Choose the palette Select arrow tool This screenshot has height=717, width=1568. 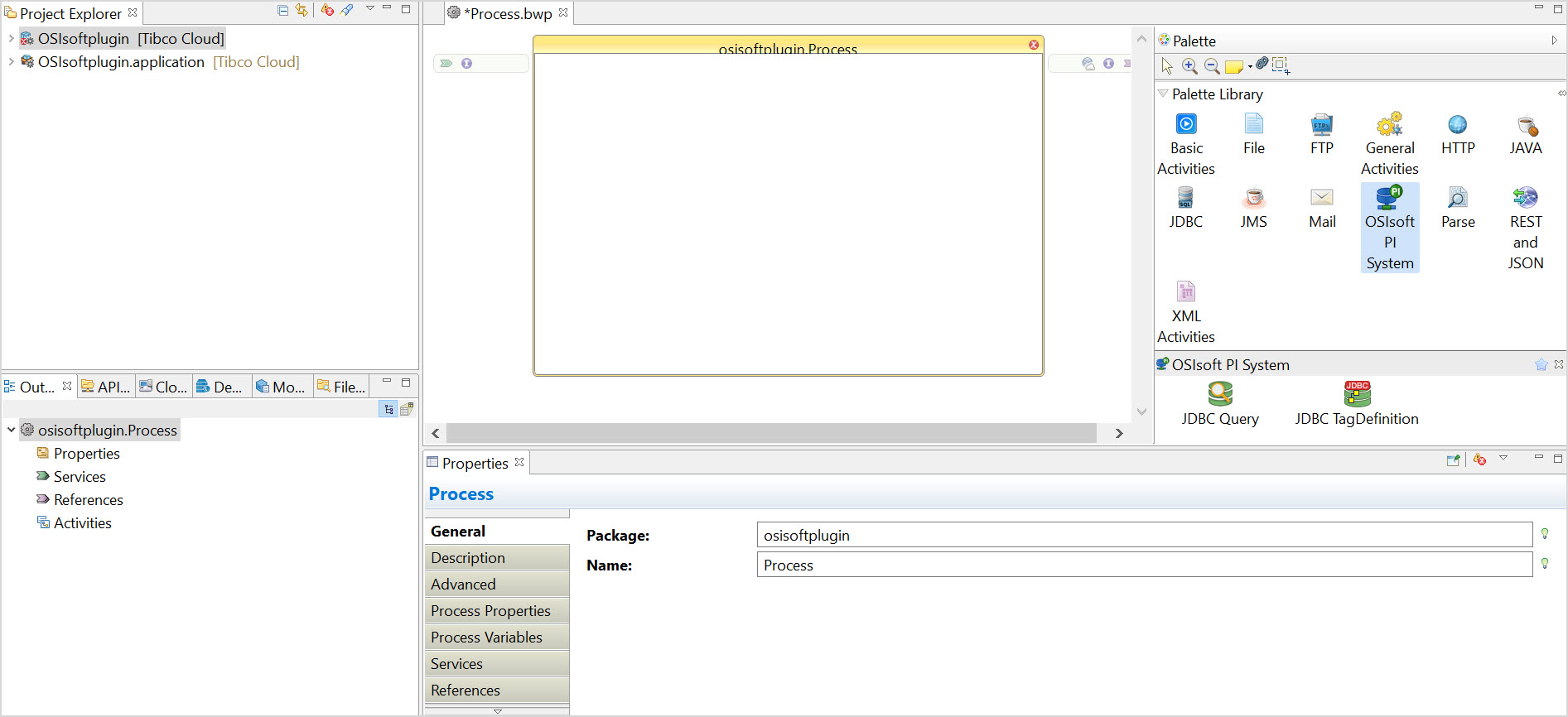1167,65
